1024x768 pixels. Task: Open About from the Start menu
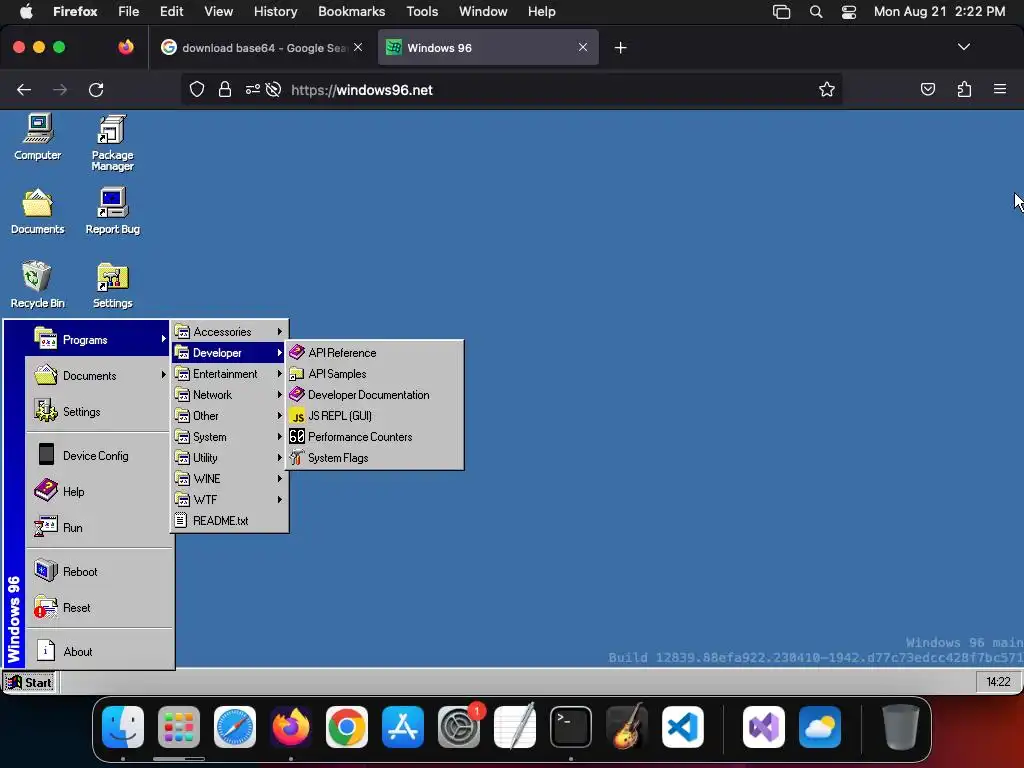(x=99, y=651)
